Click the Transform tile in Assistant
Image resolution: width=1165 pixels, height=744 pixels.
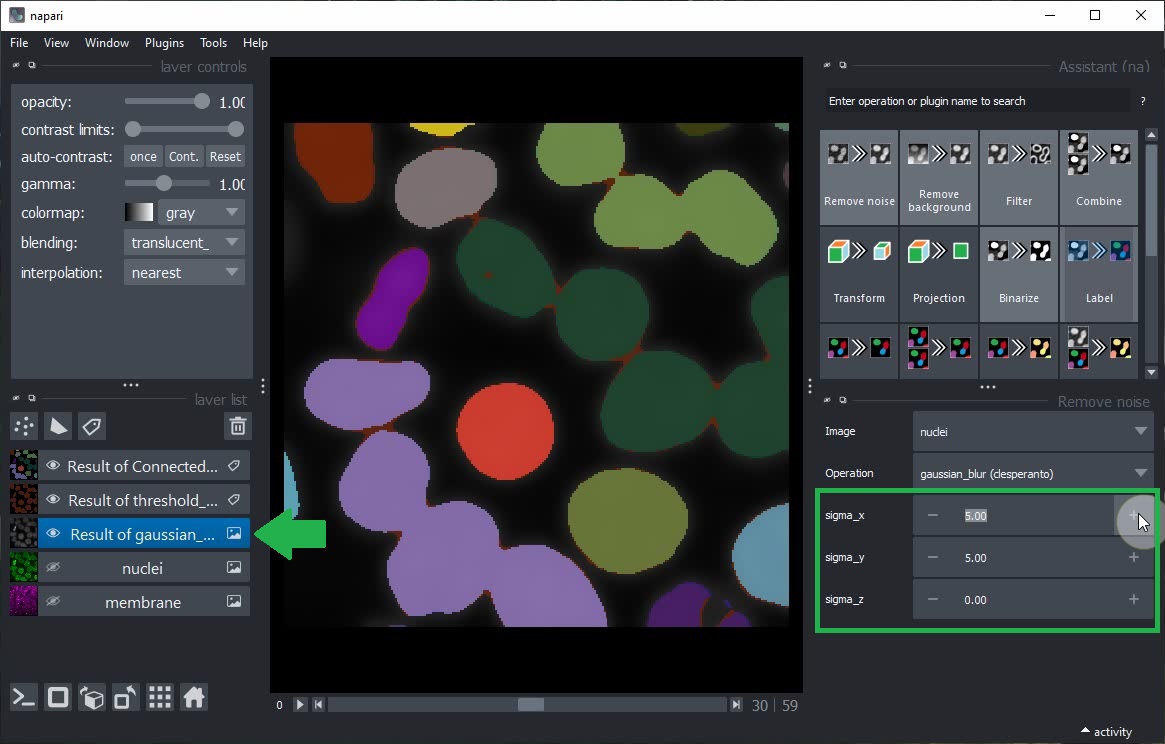[x=858, y=273]
